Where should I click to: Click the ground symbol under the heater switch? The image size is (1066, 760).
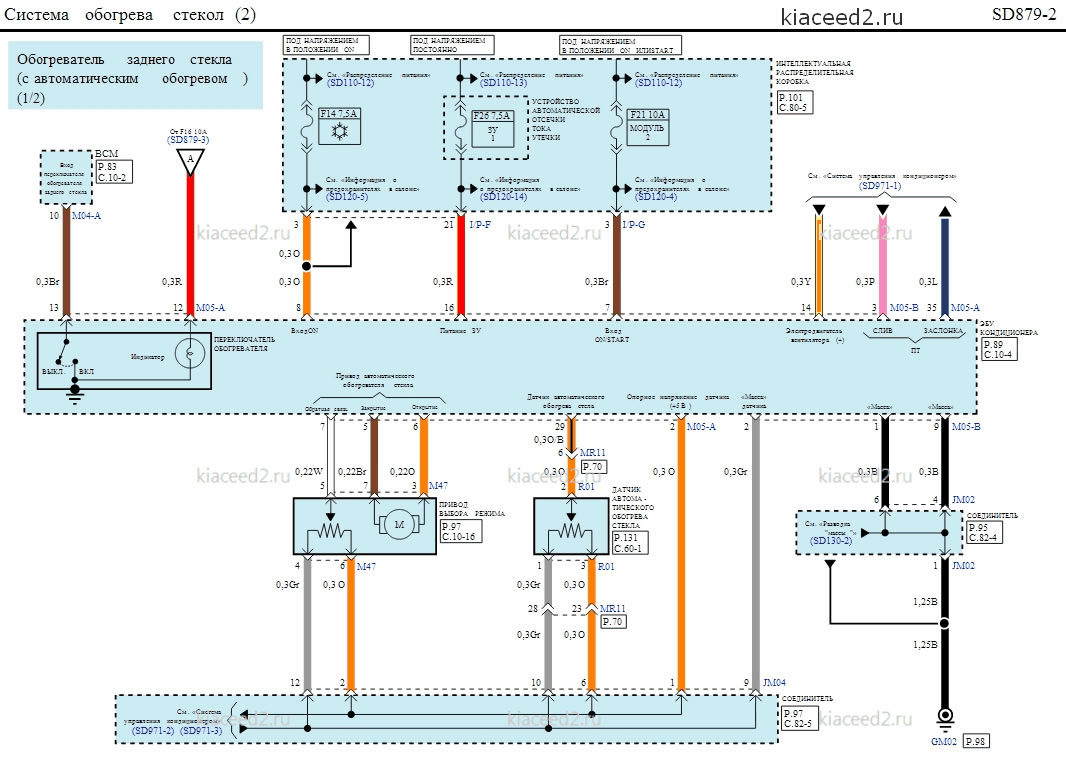point(73,393)
